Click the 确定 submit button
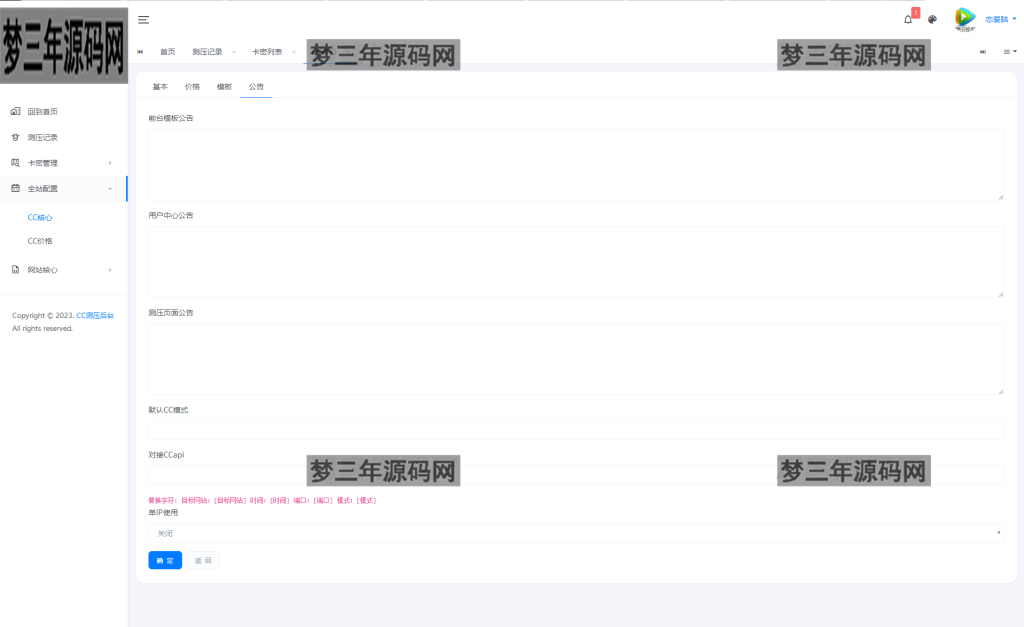 [x=165, y=560]
